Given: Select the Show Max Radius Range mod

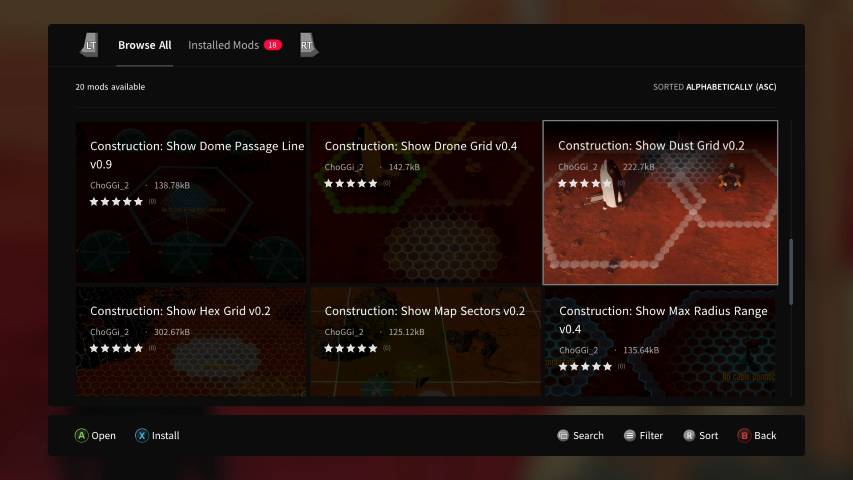Looking at the screenshot, I should 659,341.
